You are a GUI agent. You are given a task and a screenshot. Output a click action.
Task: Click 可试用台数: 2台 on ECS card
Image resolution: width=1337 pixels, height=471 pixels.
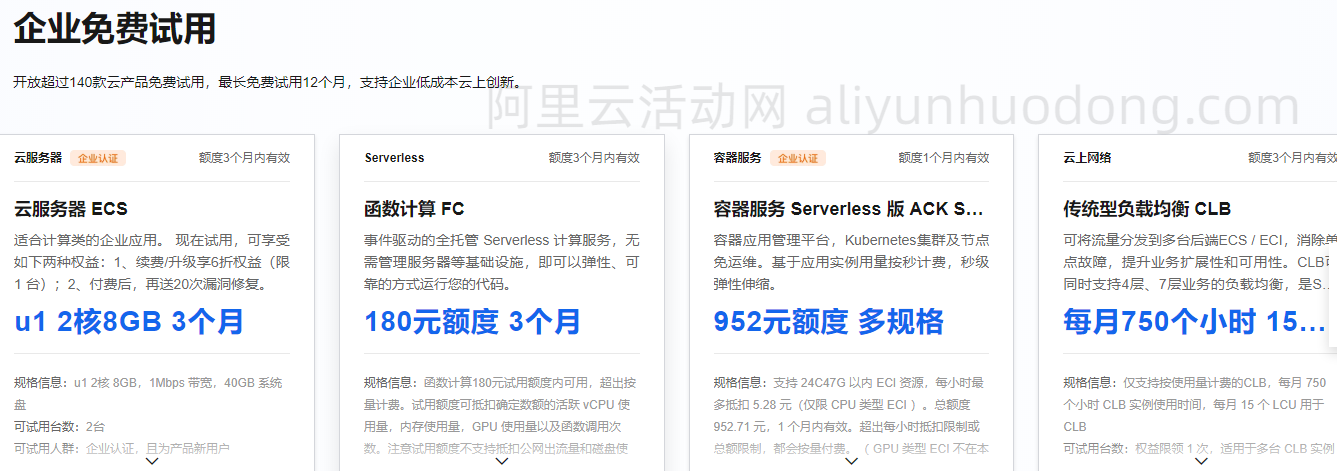click(59, 426)
